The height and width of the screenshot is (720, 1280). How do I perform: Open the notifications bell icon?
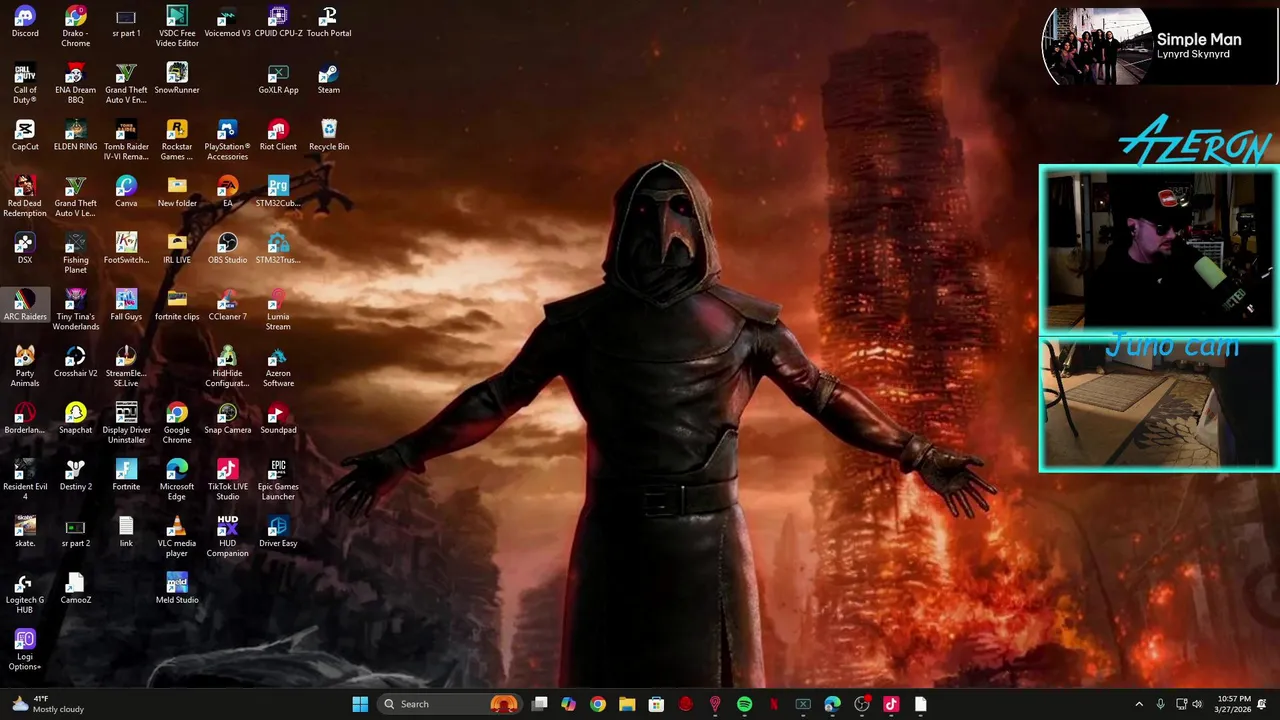(1262, 704)
